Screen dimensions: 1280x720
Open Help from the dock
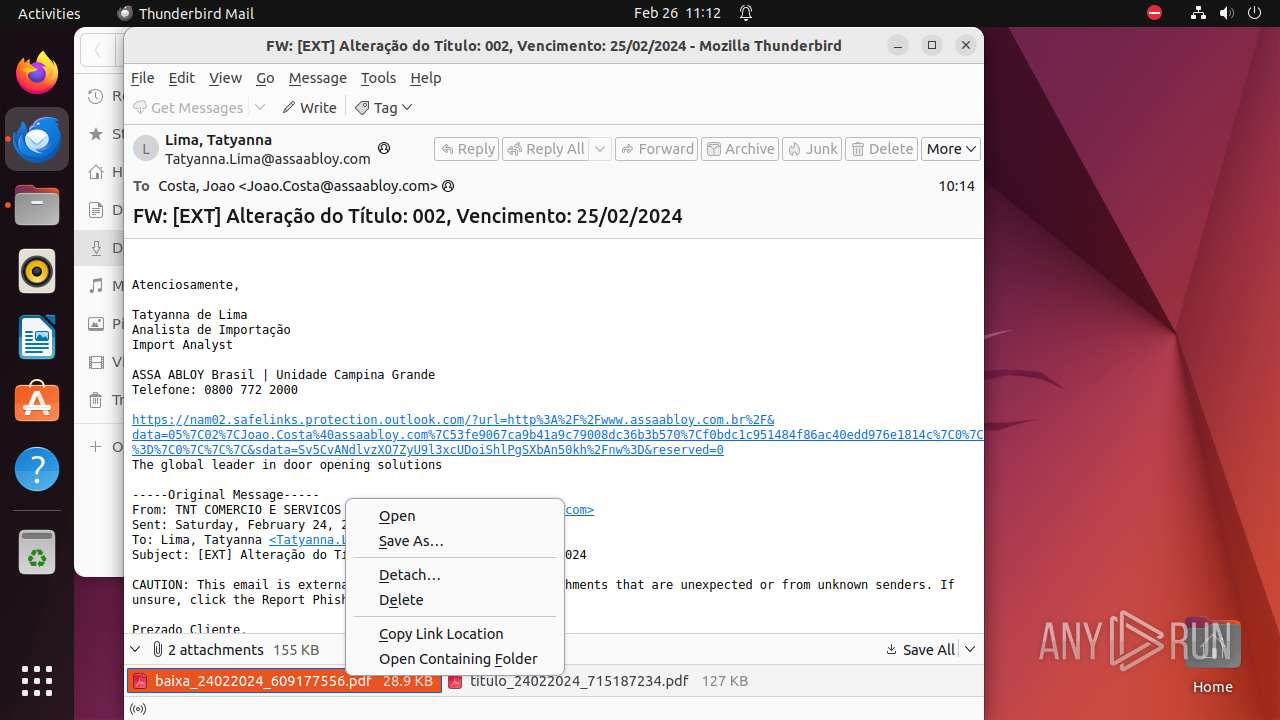coord(37,469)
